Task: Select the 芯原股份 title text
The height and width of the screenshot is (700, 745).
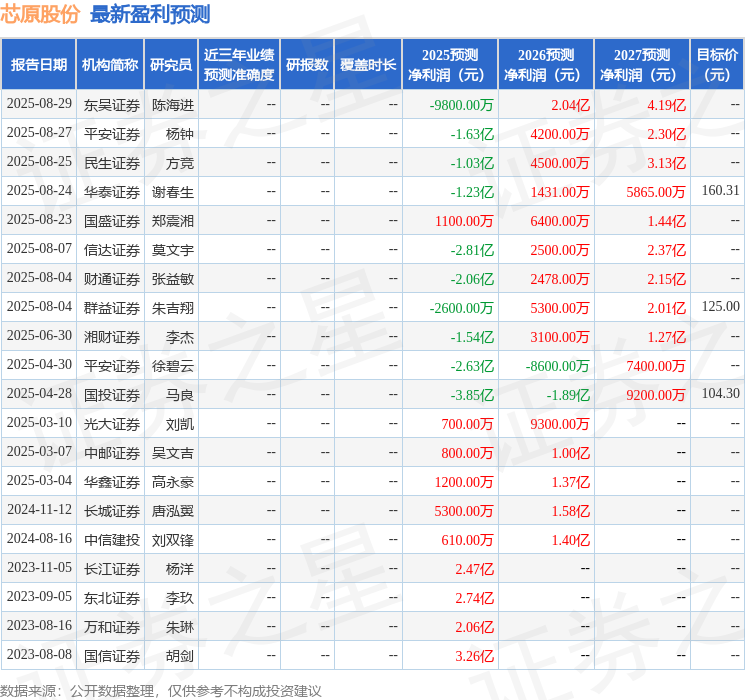Action: click(40, 14)
